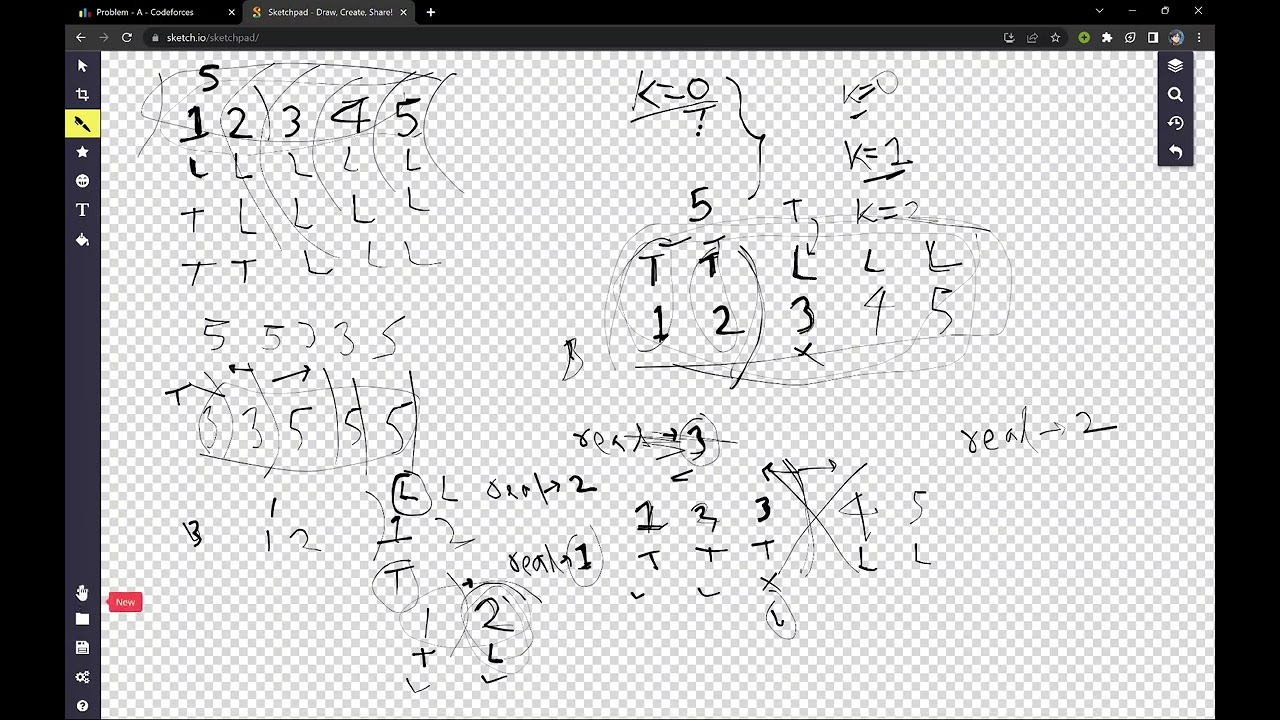Click the red New badge

tap(125, 602)
